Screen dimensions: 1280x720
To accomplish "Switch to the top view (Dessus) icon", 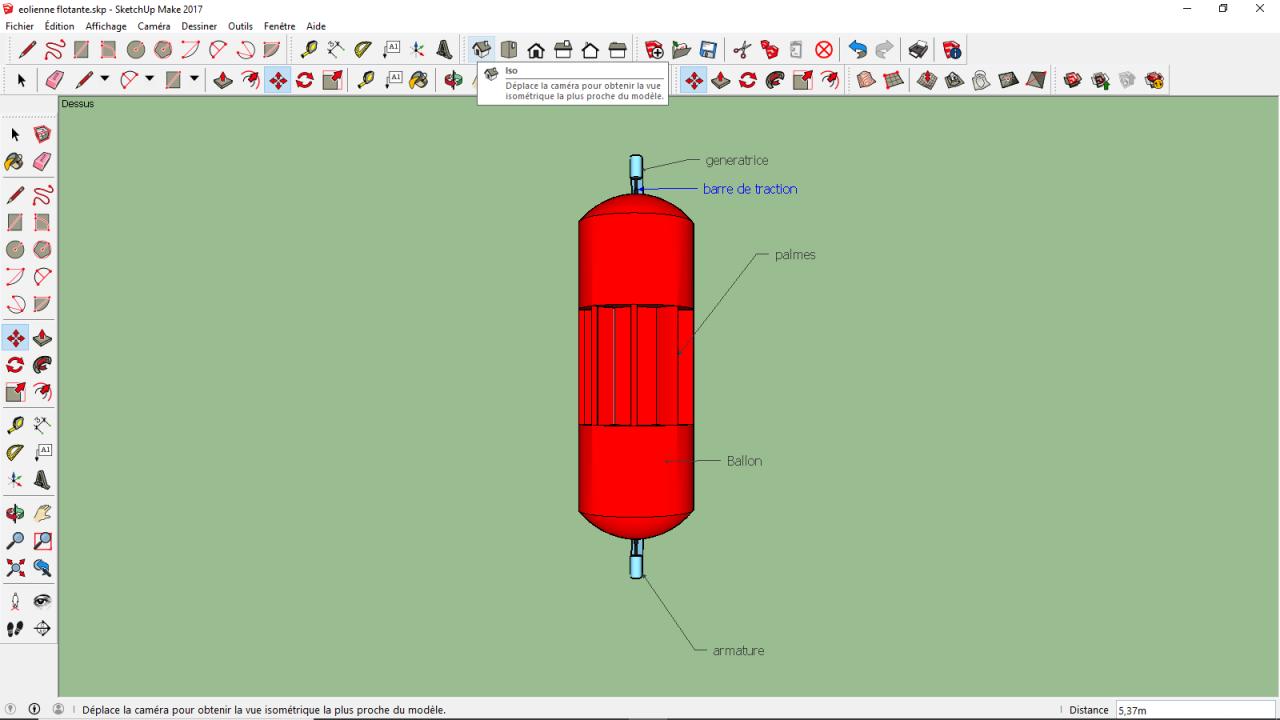I will tap(509, 50).
